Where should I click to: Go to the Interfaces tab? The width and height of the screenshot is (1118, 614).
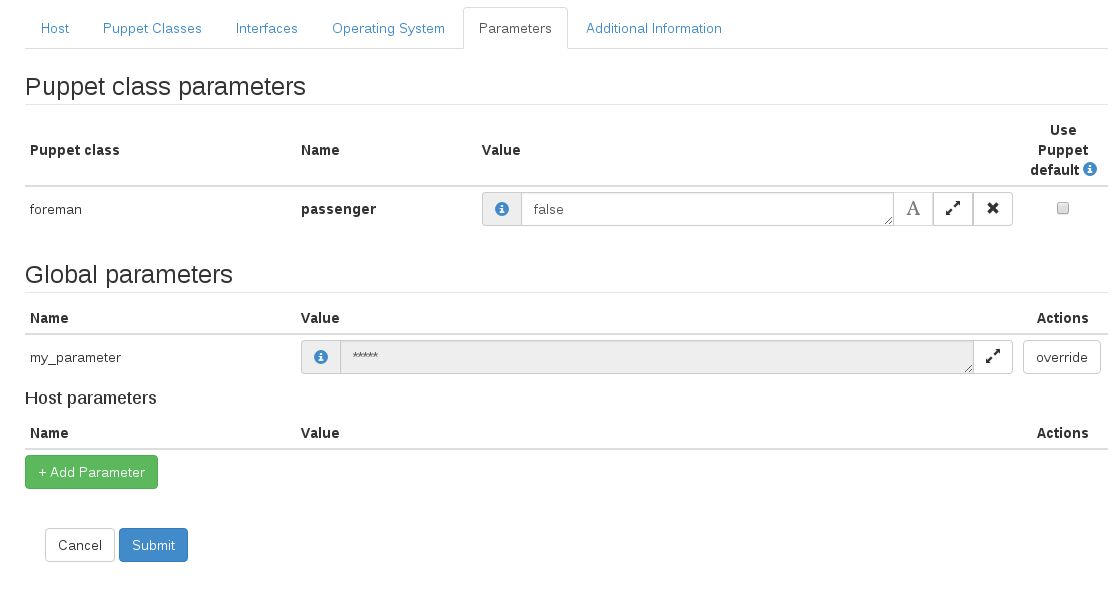267,29
